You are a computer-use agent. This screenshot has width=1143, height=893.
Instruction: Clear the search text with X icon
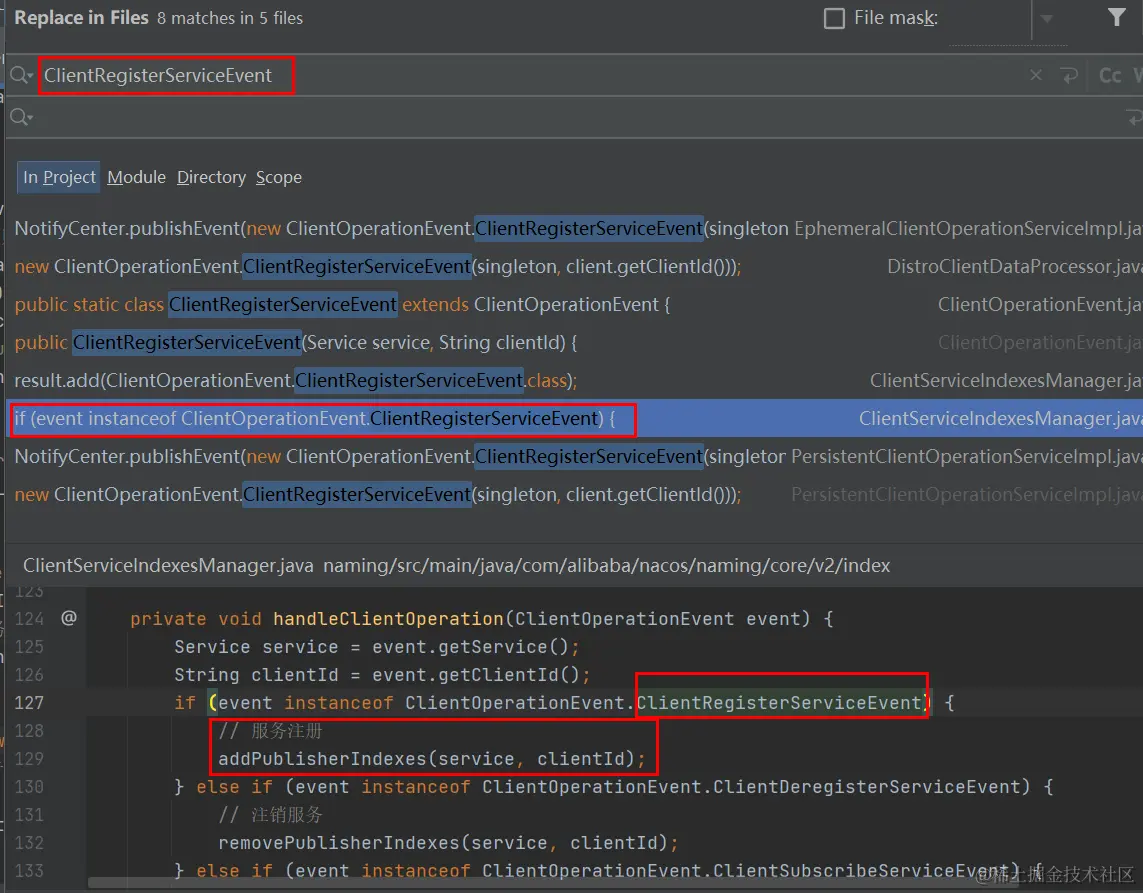click(1036, 75)
